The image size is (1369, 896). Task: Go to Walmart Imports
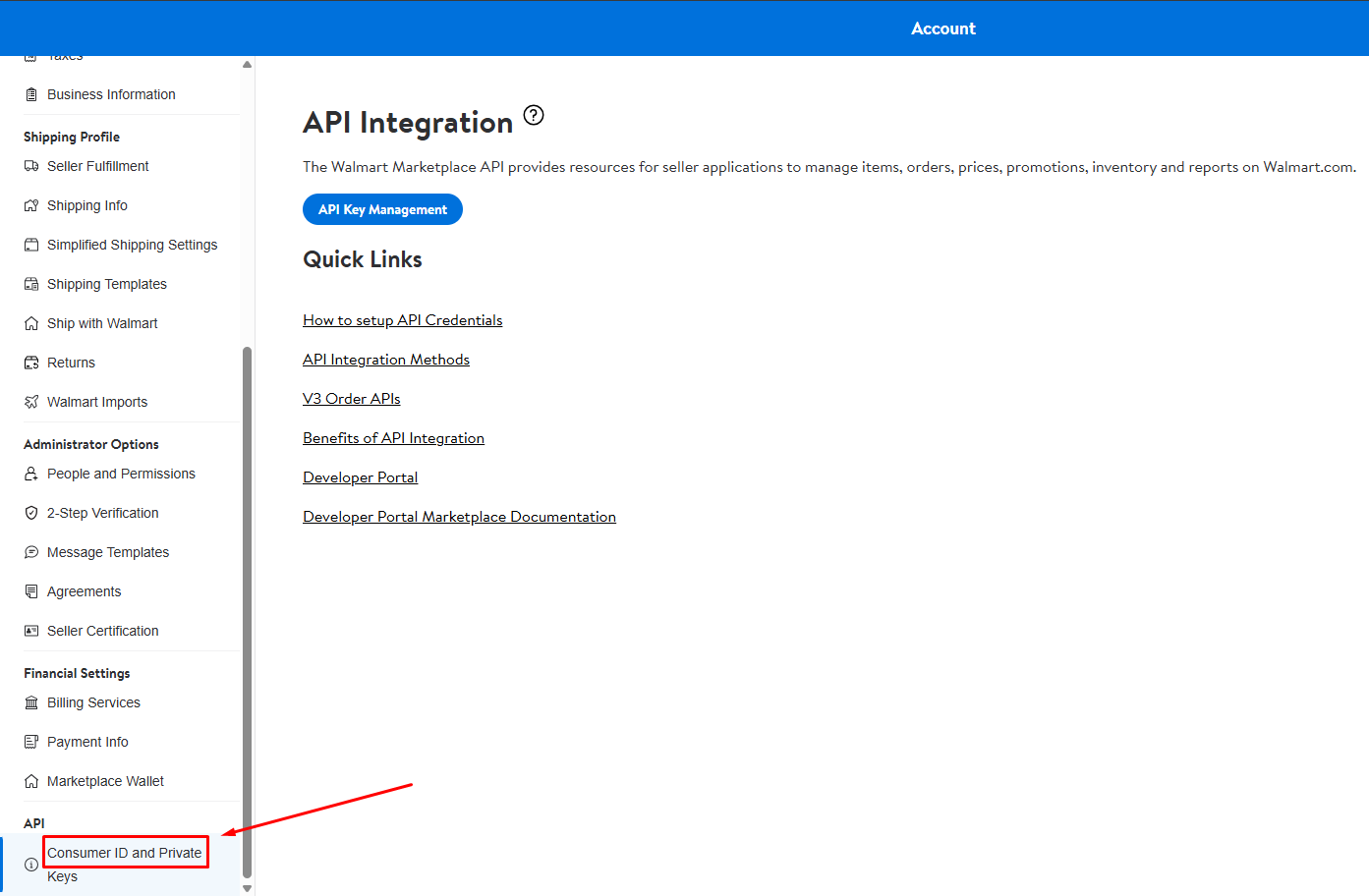[x=97, y=402]
